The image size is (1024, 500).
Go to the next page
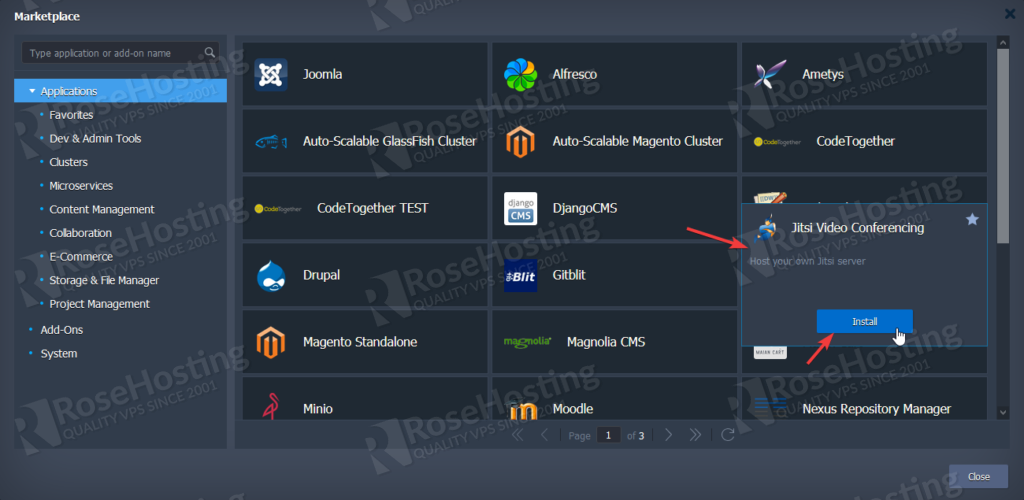(668, 435)
